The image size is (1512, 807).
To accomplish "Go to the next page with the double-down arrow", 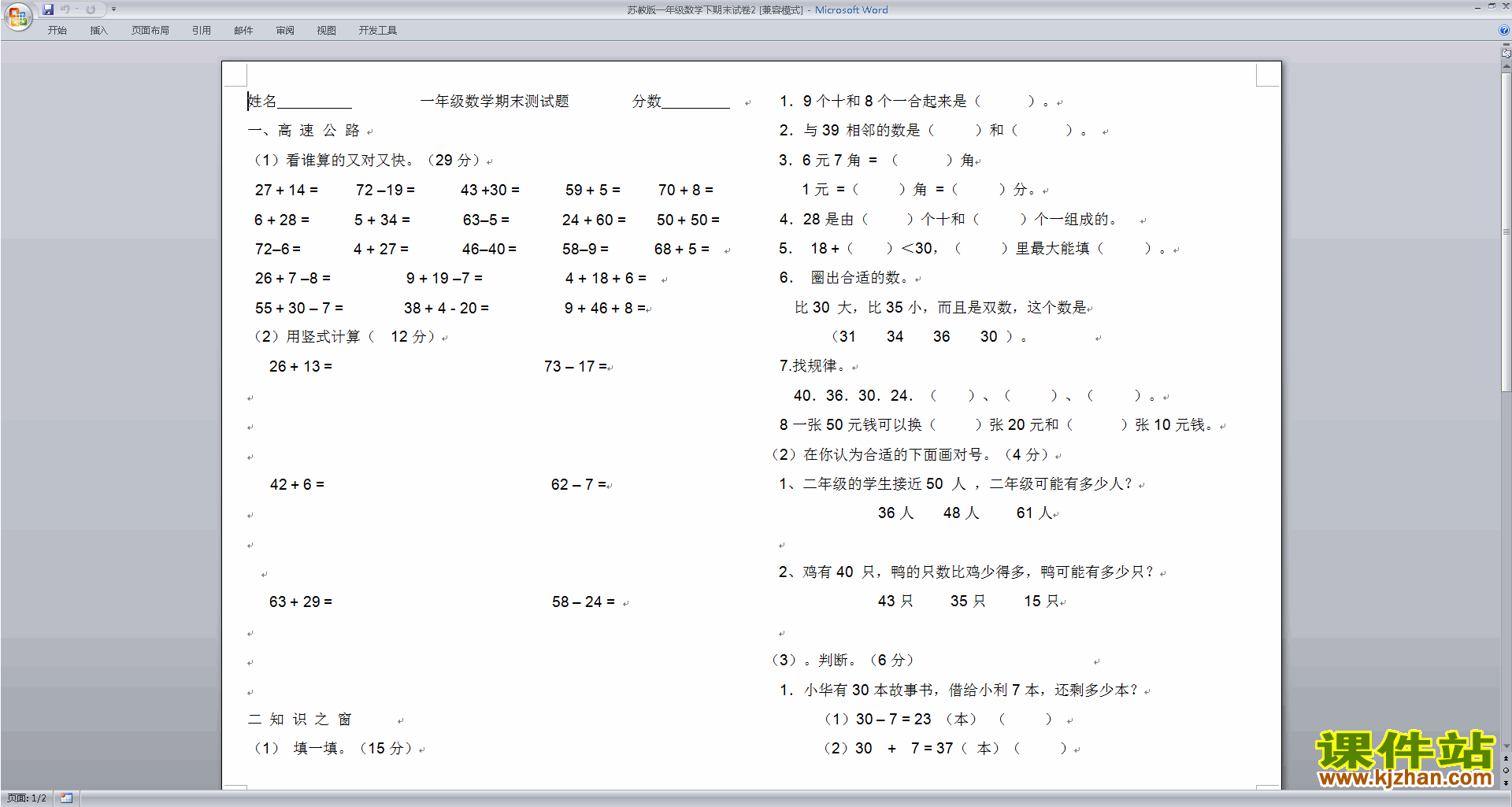I will pyautogui.click(x=1506, y=783).
